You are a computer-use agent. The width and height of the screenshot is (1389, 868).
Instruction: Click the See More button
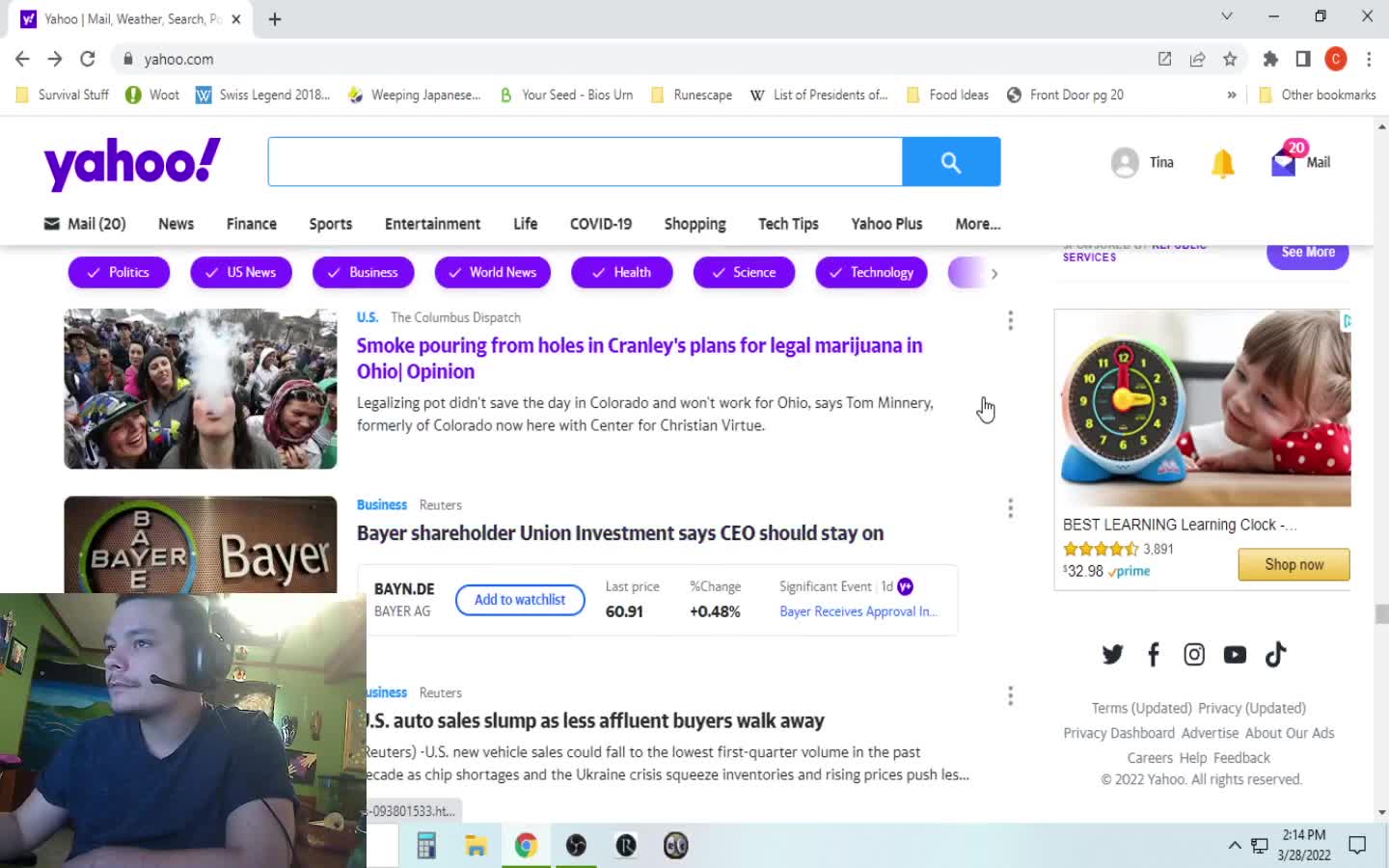(1308, 254)
